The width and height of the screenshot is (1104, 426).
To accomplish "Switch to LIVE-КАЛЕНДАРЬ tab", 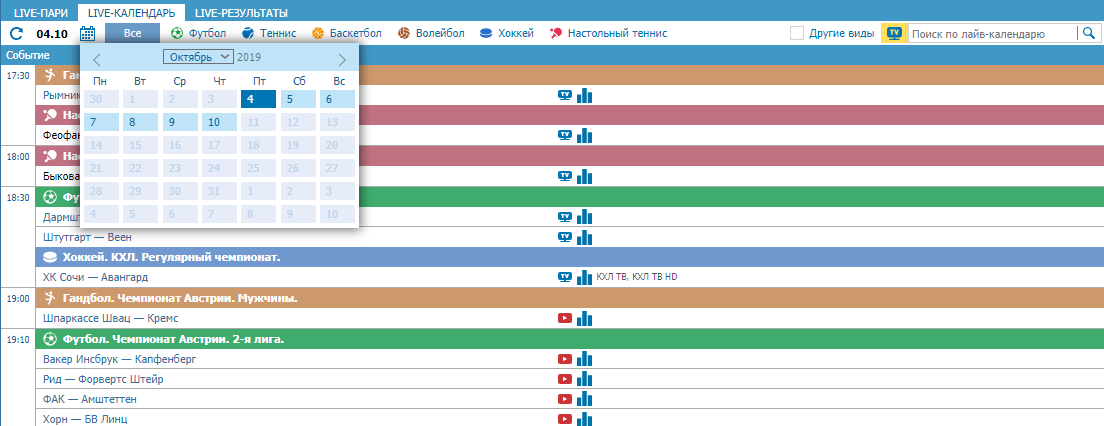I will pyautogui.click(x=132, y=13).
